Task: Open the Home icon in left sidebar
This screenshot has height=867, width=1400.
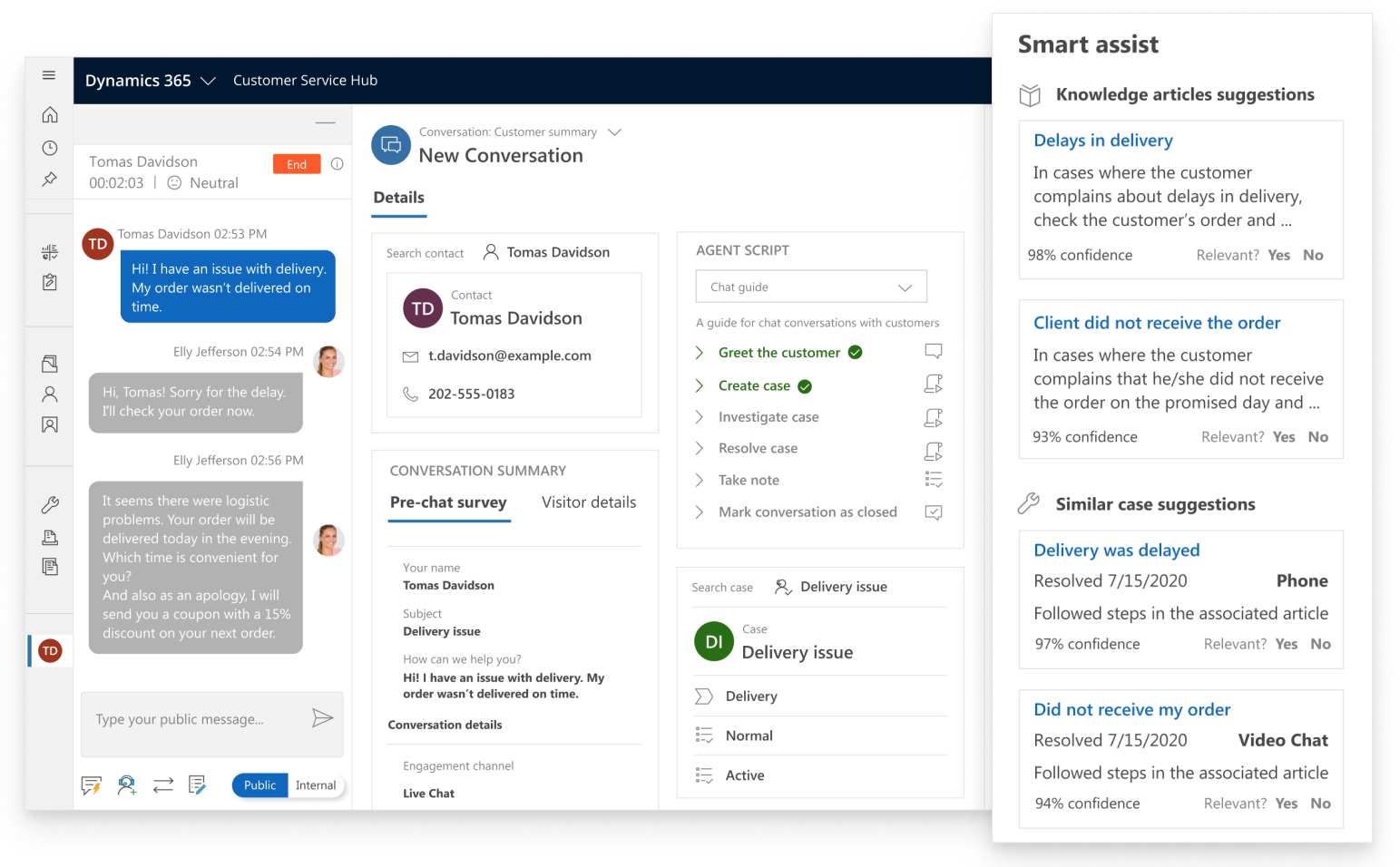Action: click(50, 115)
